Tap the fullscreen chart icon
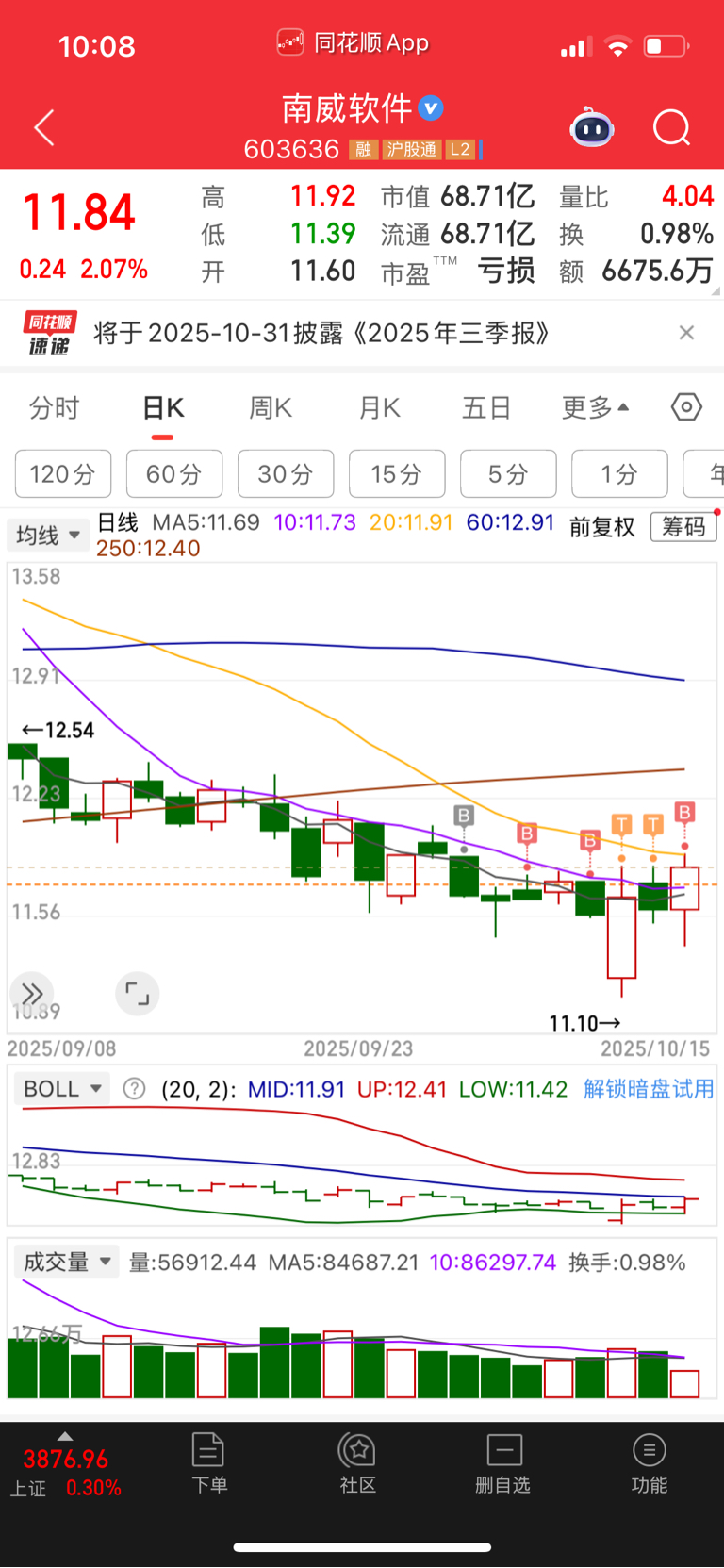Image resolution: width=724 pixels, height=1568 pixels. 138,994
